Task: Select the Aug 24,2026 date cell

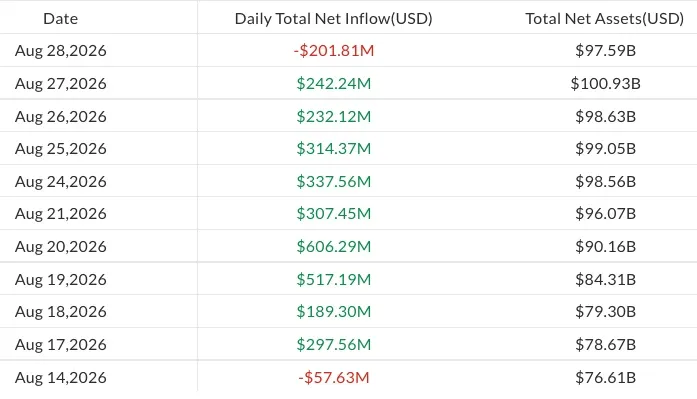Action: (x=60, y=181)
